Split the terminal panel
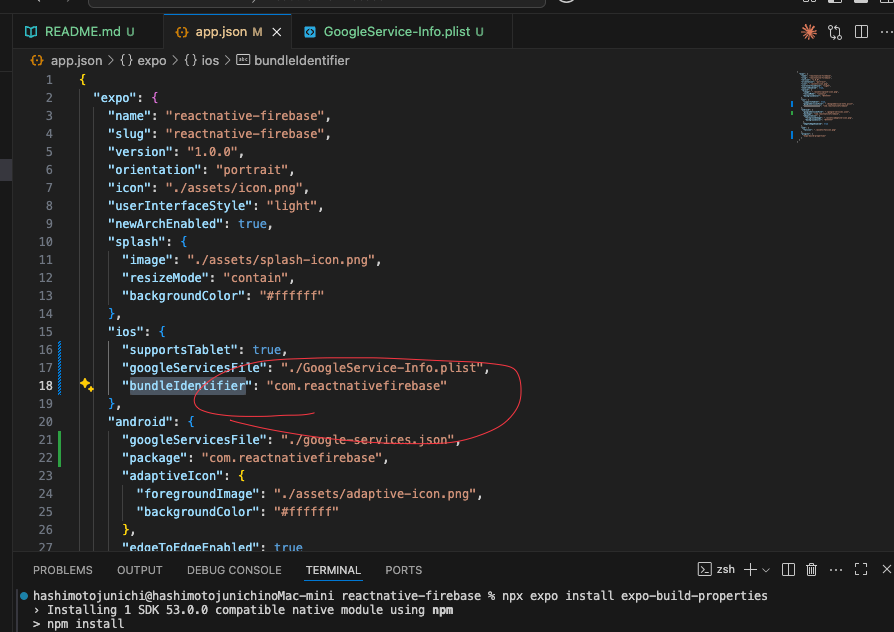 coord(788,569)
